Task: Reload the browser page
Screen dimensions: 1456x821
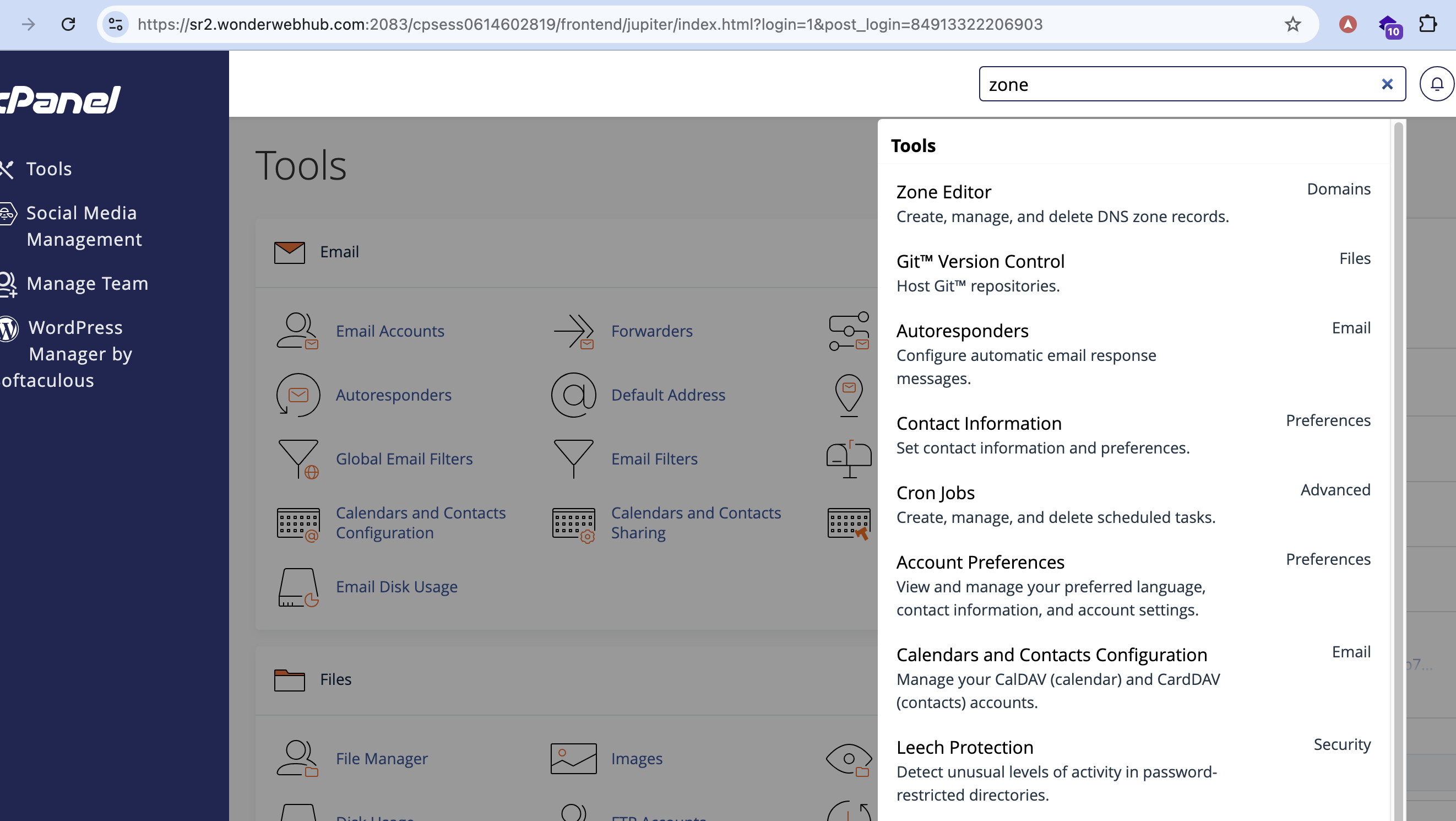Action: [x=68, y=24]
